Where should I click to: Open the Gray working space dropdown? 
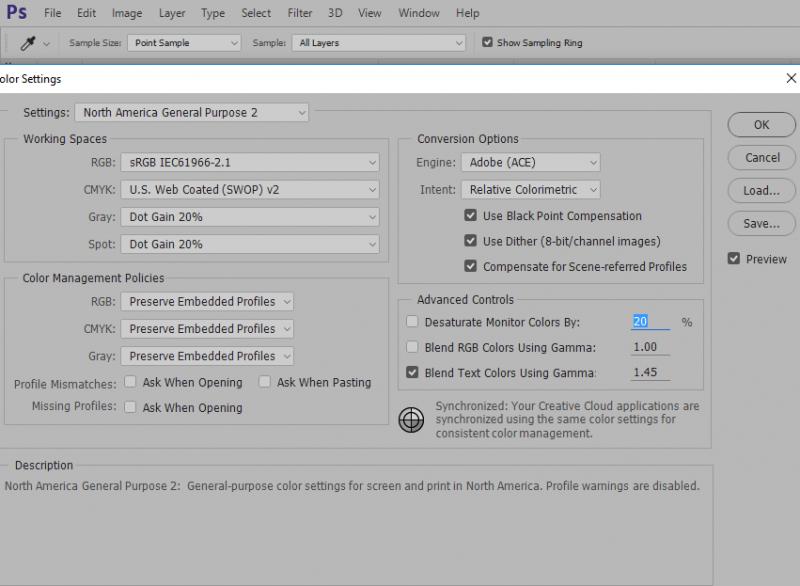(x=250, y=217)
